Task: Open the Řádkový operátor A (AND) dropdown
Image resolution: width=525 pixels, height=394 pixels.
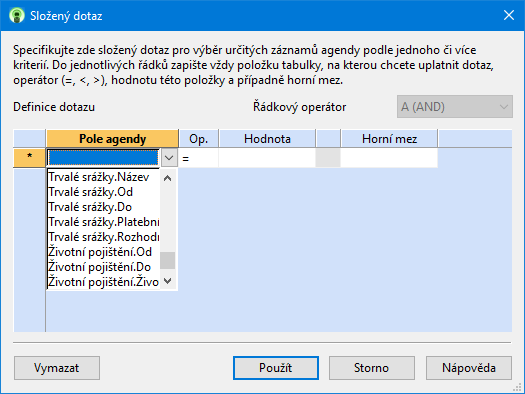Action: click(455, 107)
